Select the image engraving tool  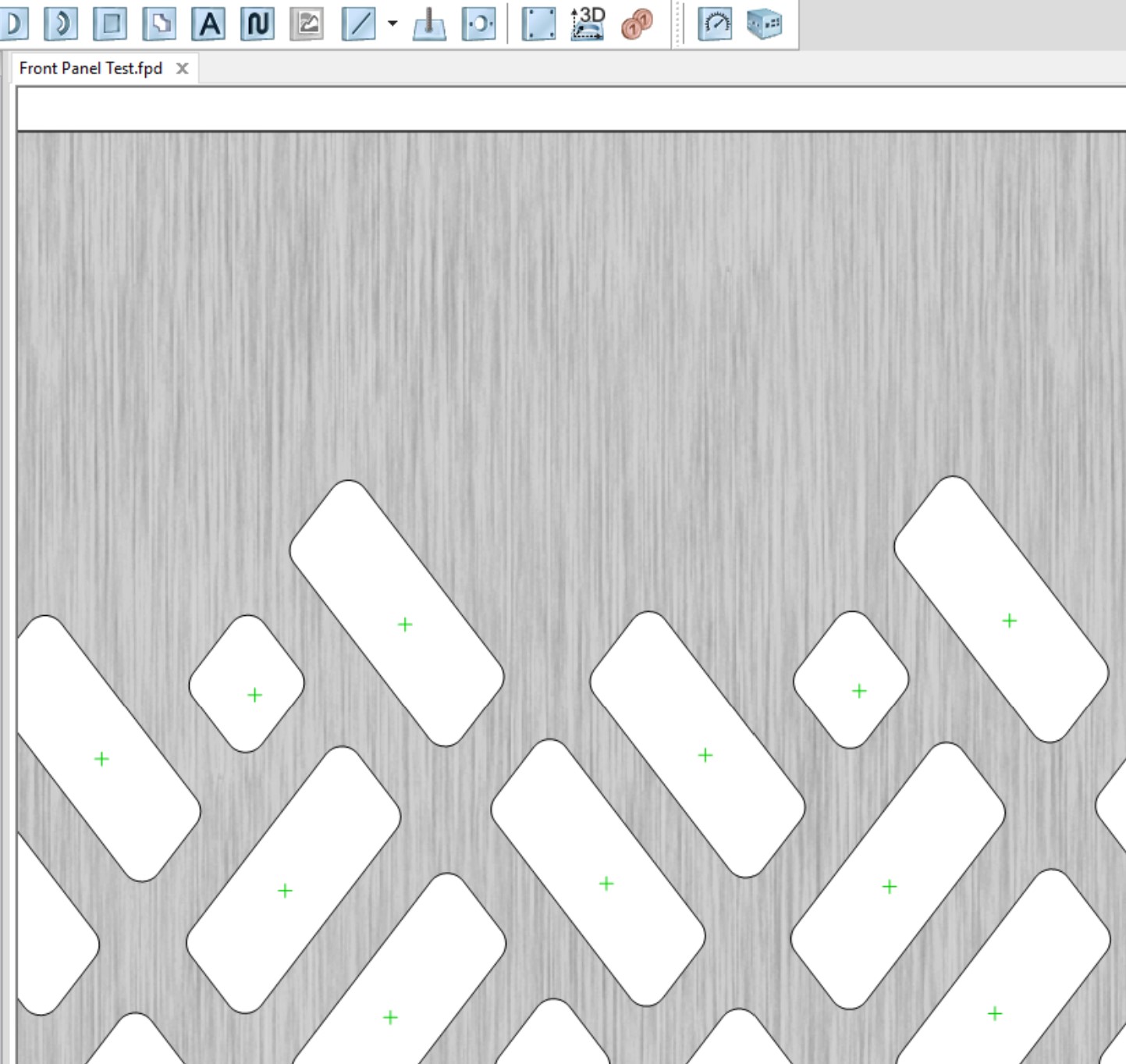click(x=307, y=23)
